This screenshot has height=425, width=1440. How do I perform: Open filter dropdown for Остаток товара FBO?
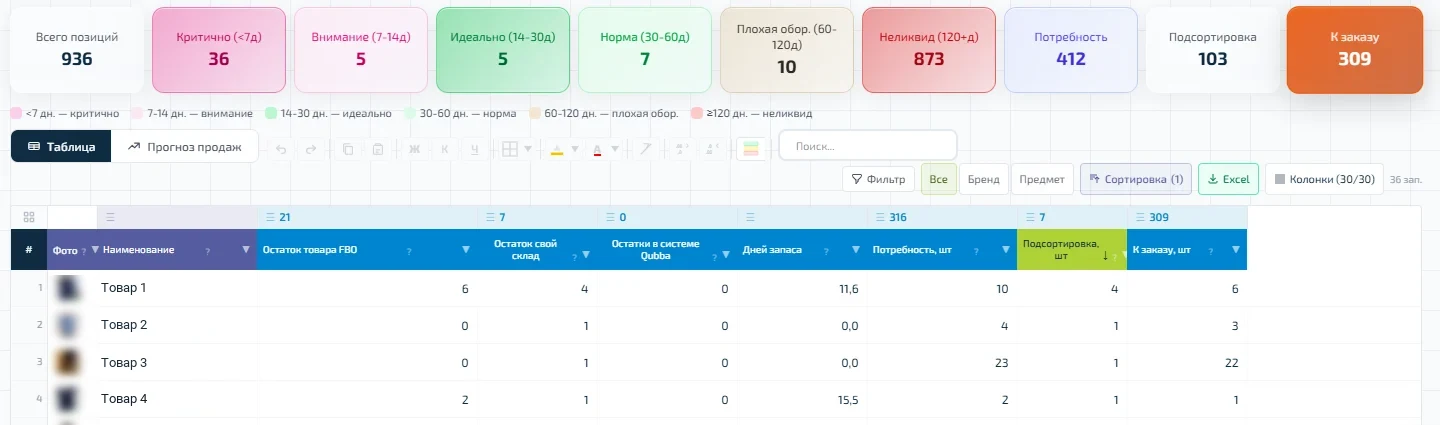466,249
